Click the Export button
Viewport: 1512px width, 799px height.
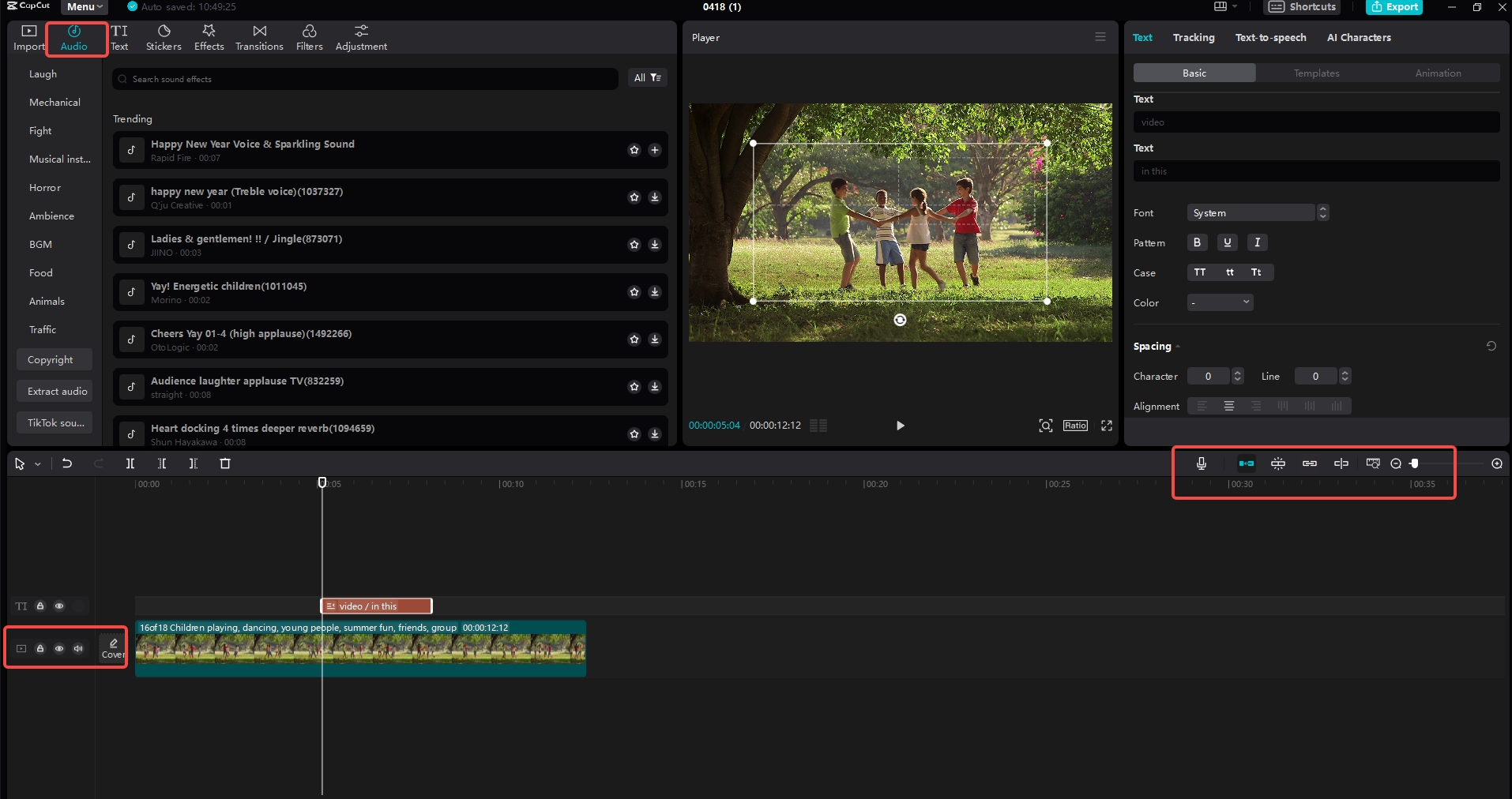(x=1395, y=7)
